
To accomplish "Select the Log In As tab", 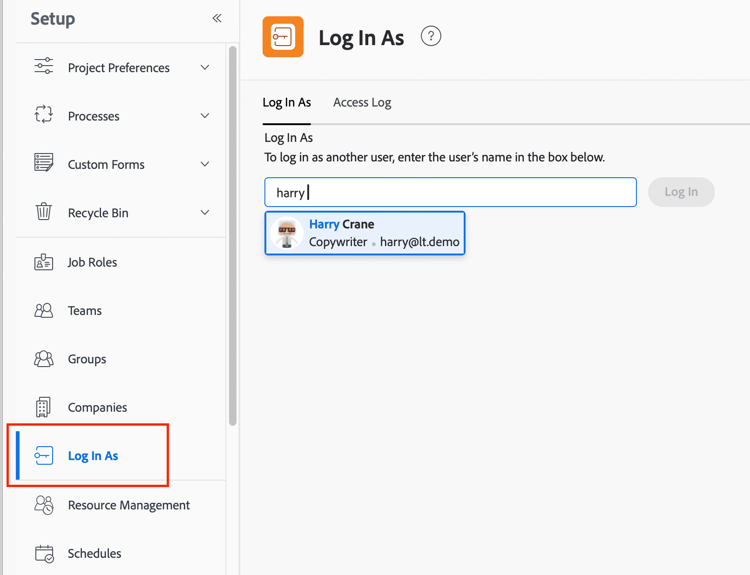I will (287, 102).
